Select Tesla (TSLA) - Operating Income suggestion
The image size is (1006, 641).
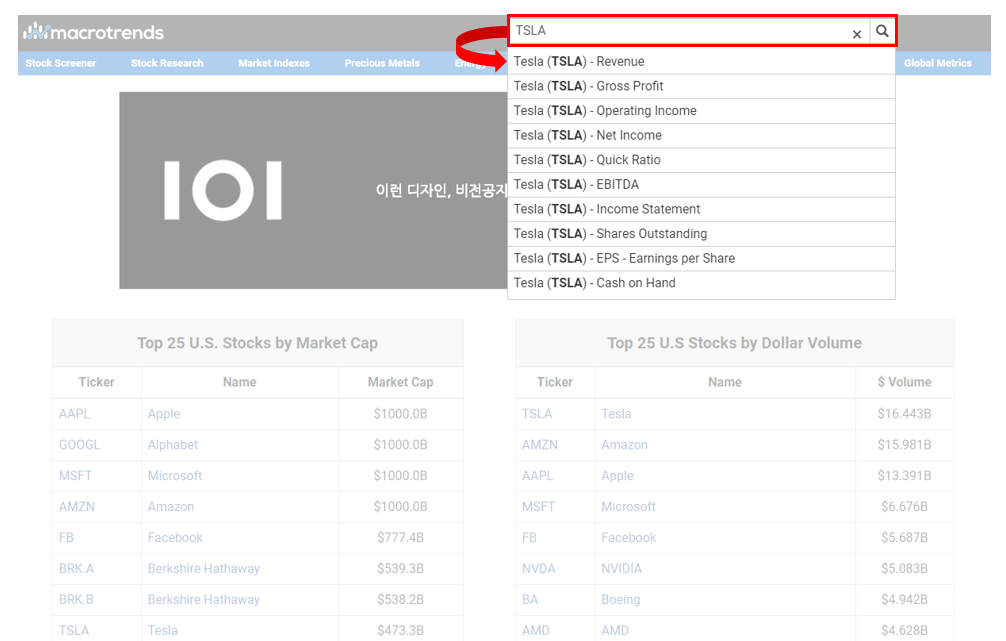click(x=701, y=111)
